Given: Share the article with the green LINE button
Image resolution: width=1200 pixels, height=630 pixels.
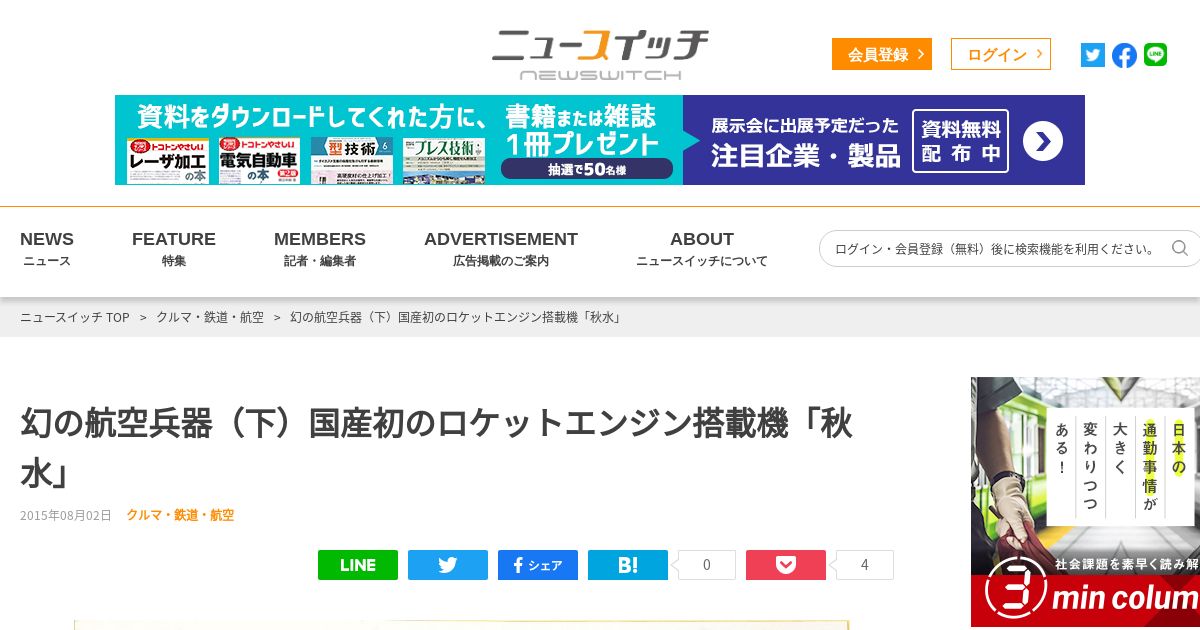Looking at the screenshot, I should [358, 565].
